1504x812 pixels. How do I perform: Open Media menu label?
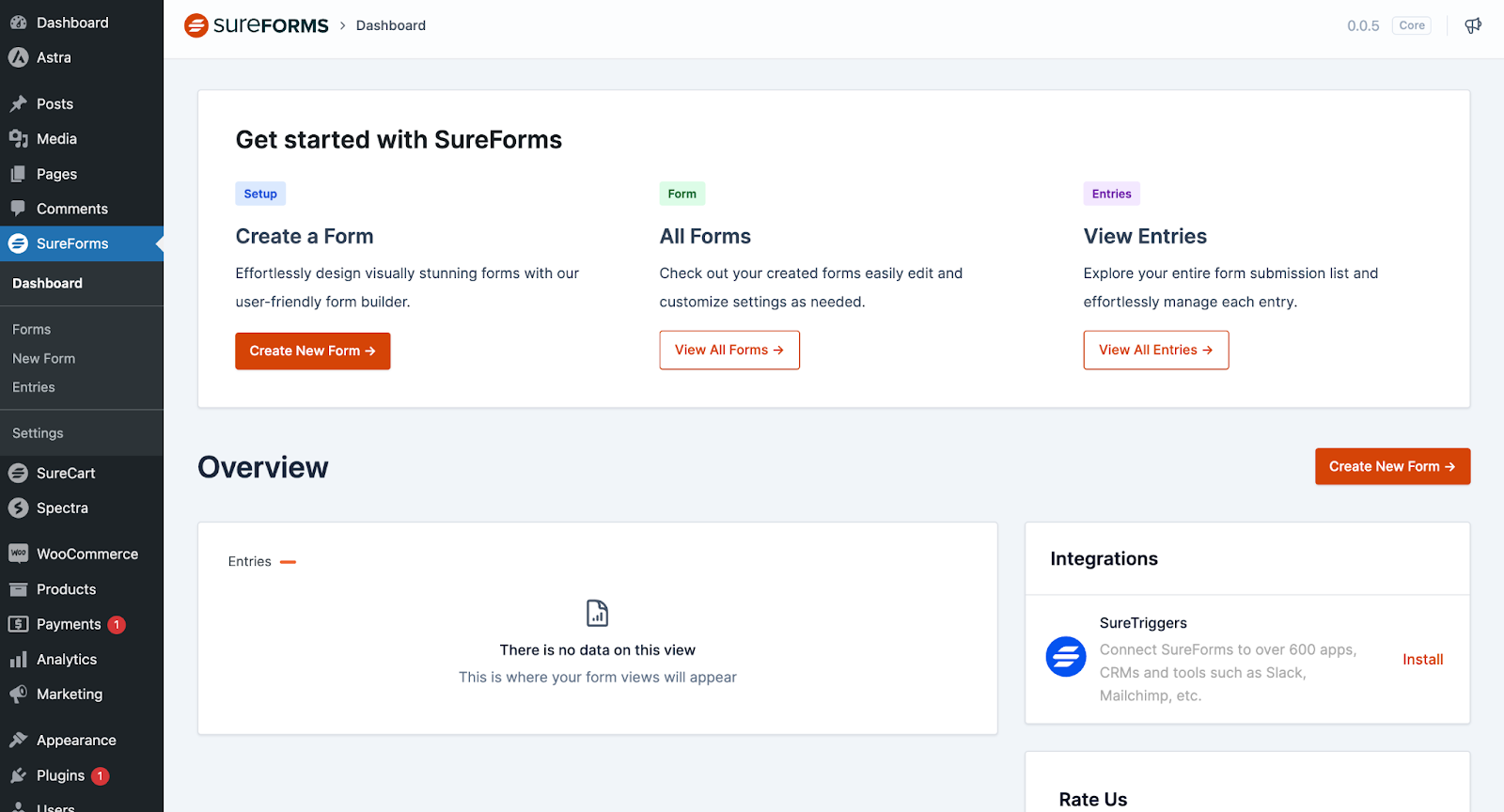point(56,139)
